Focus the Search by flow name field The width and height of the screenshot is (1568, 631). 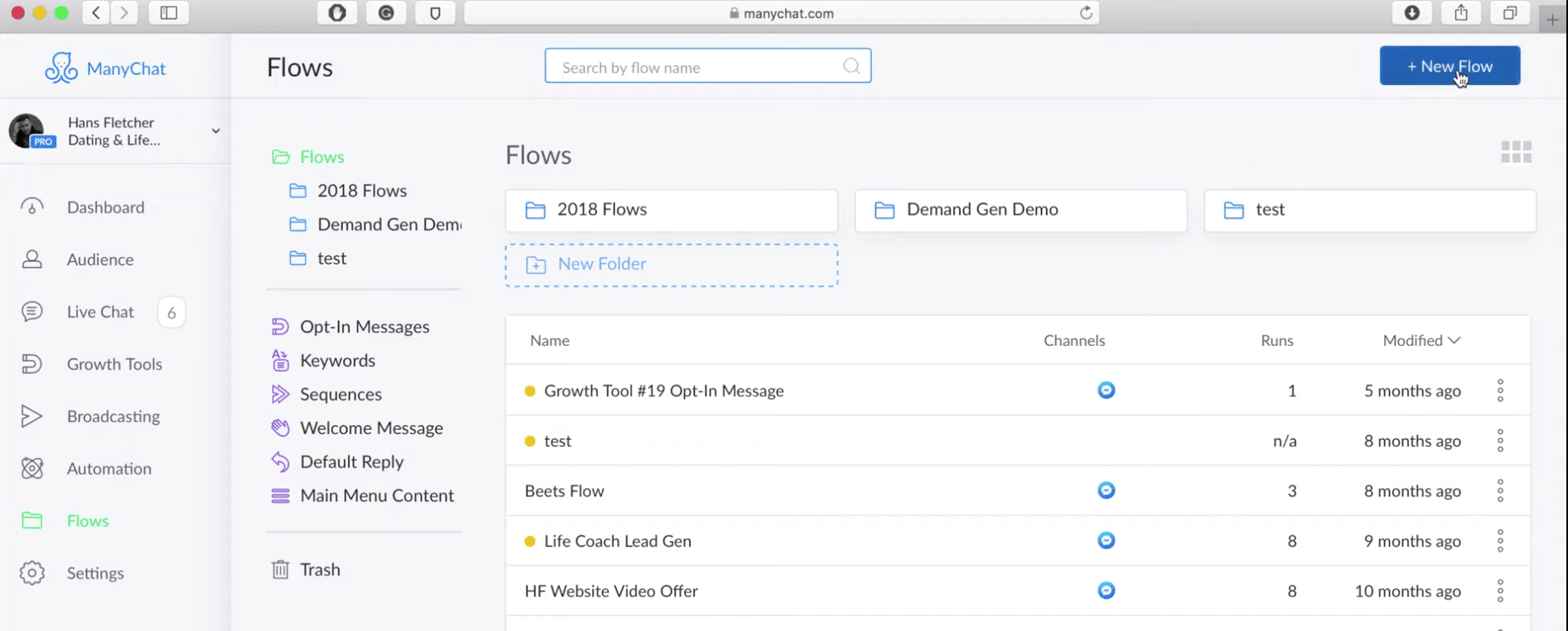[x=707, y=66]
